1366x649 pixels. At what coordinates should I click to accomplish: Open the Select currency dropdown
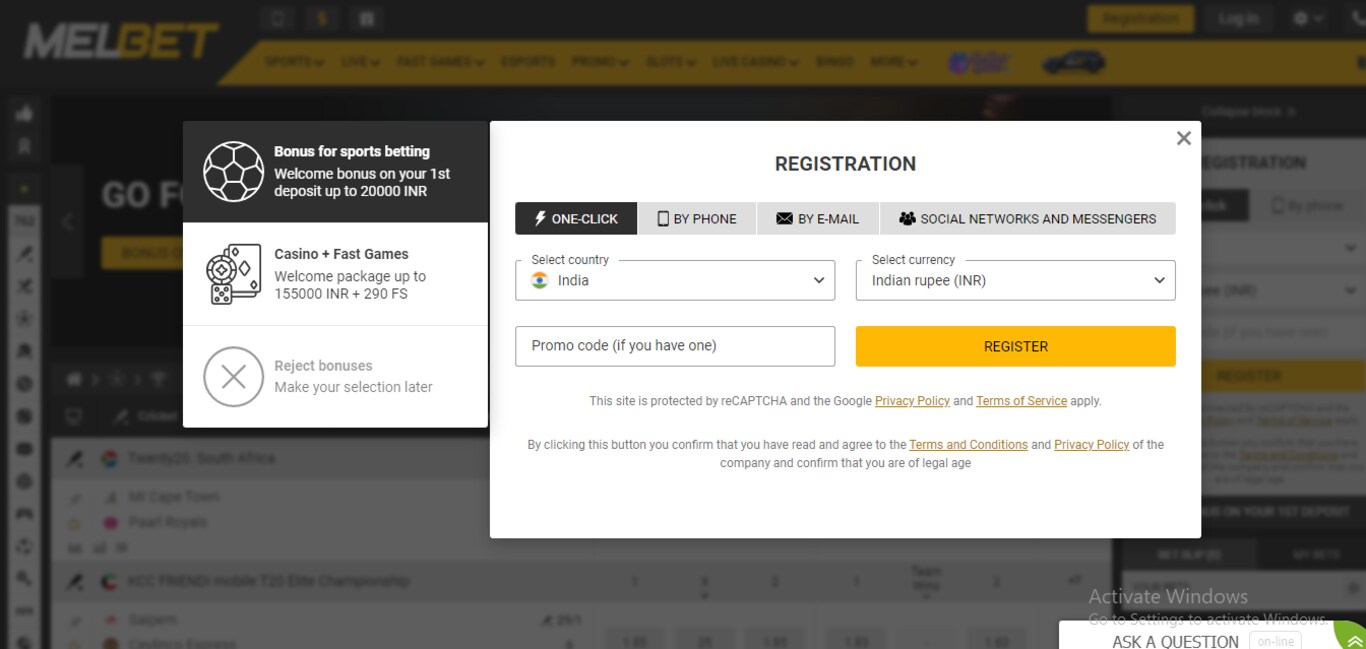pos(1015,280)
